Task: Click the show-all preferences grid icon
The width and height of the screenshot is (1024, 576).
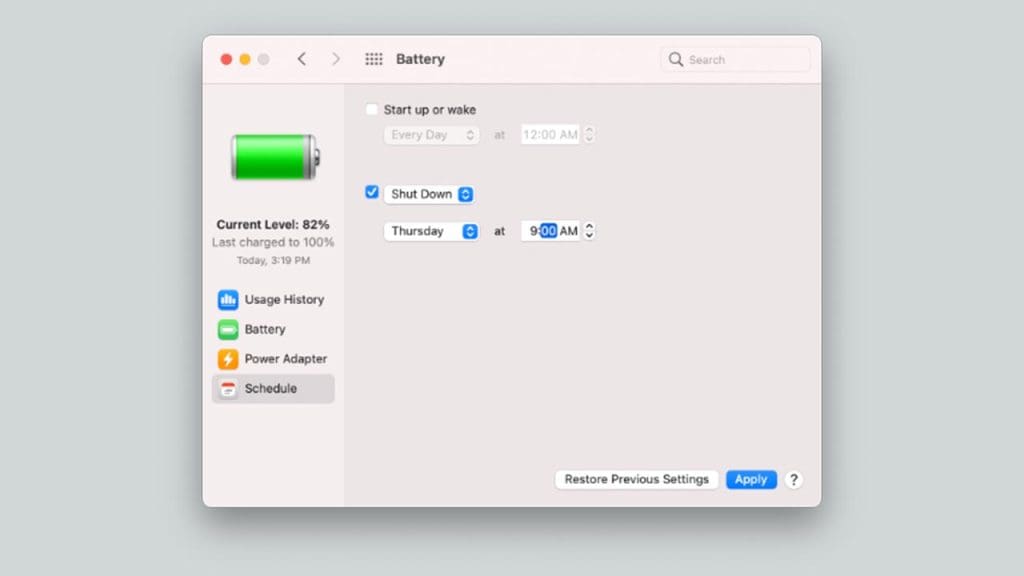Action: click(373, 59)
